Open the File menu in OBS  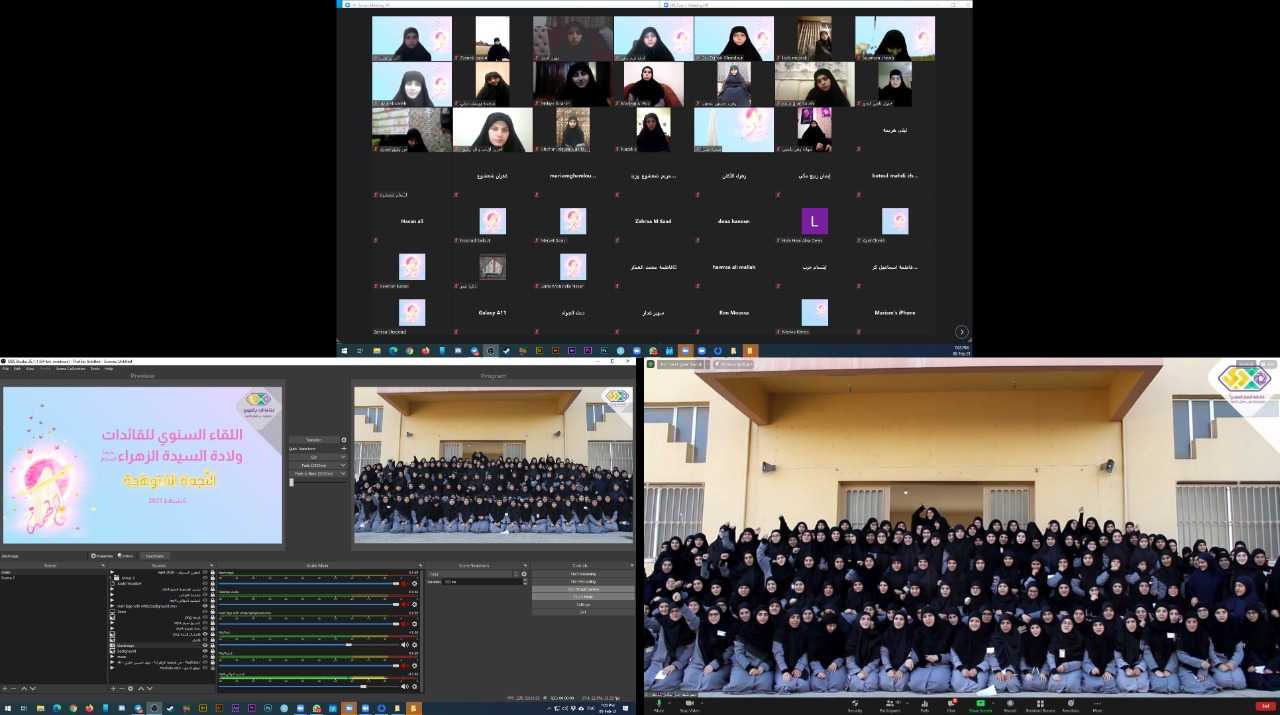4,368
